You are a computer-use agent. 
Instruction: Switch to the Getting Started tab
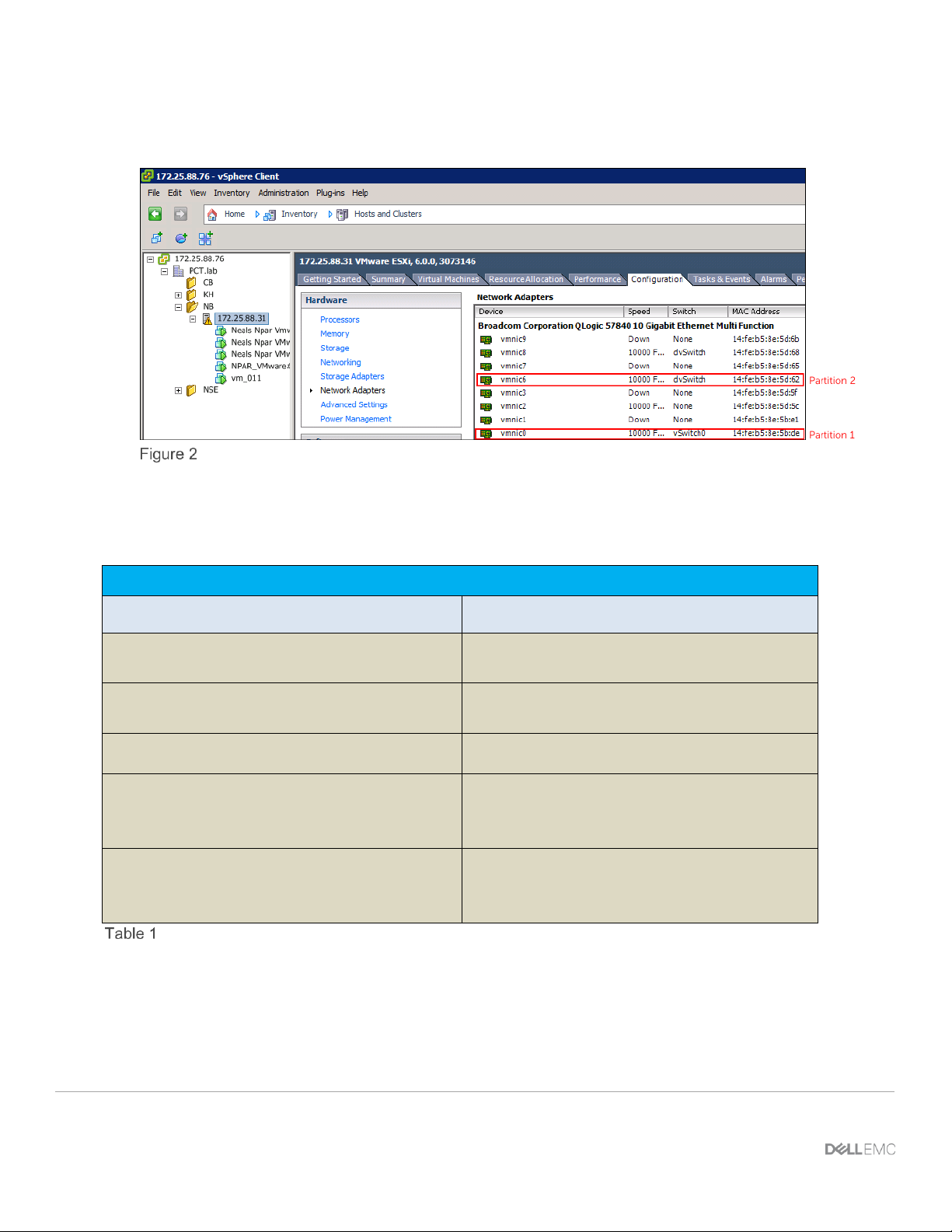[x=332, y=280]
